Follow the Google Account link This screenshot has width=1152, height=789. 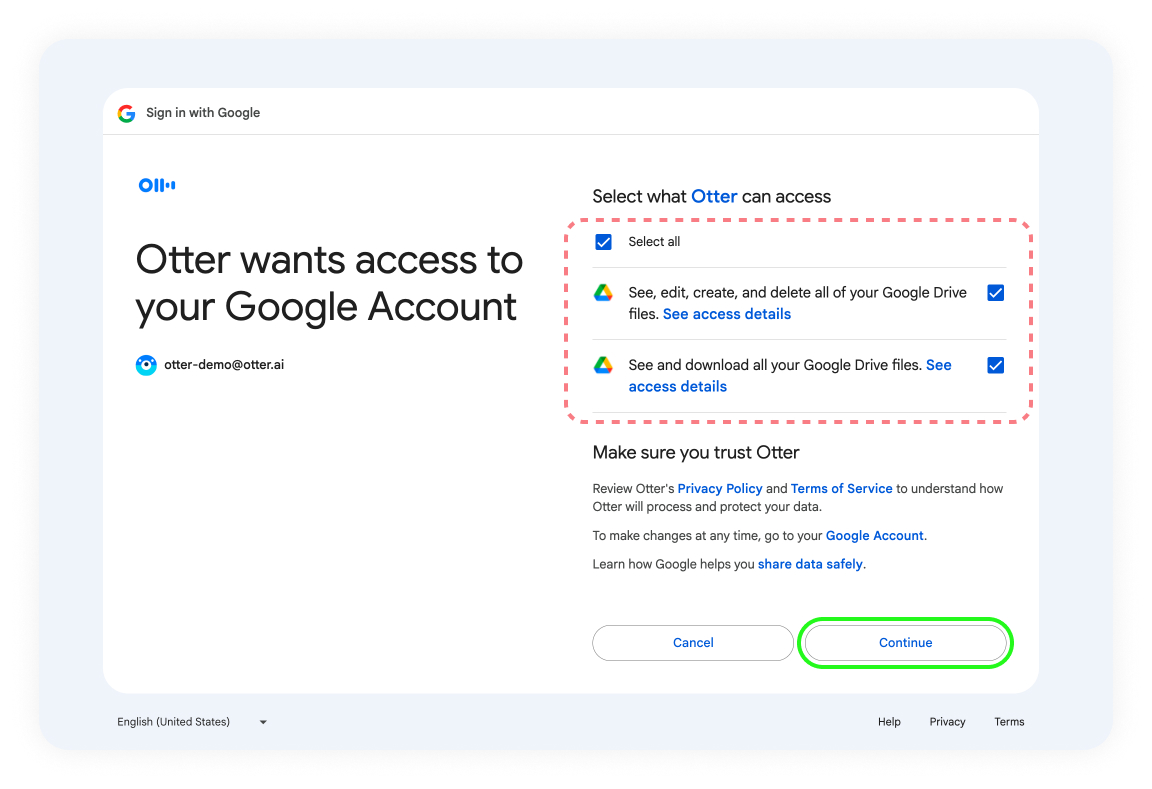pos(874,536)
